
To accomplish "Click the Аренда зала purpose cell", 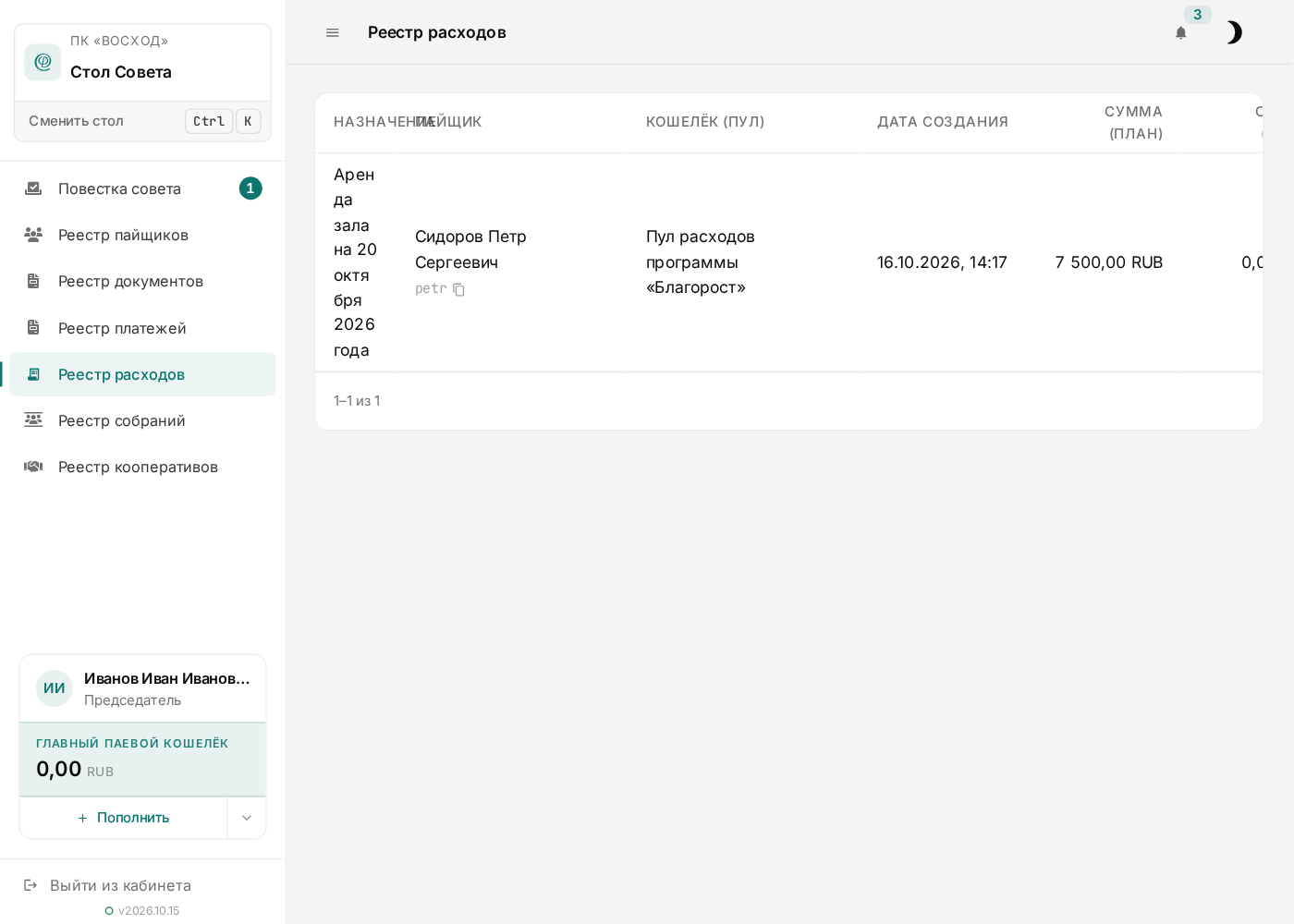I will pyautogui.click(x=356, y=262).
